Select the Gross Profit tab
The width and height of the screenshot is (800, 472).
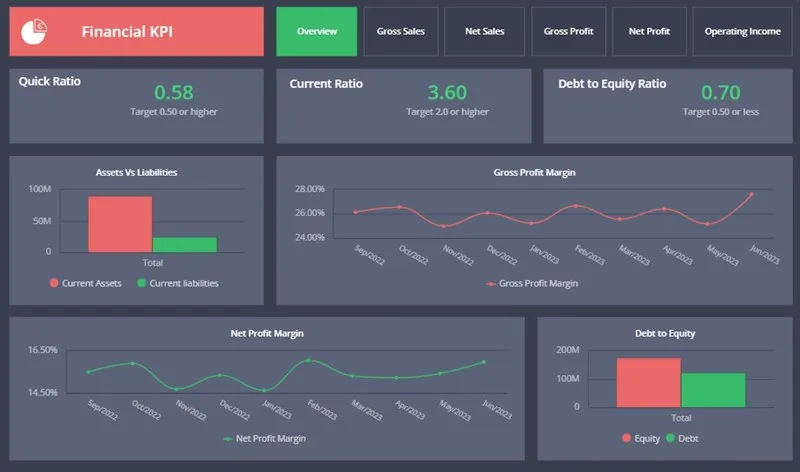point(568,32)
